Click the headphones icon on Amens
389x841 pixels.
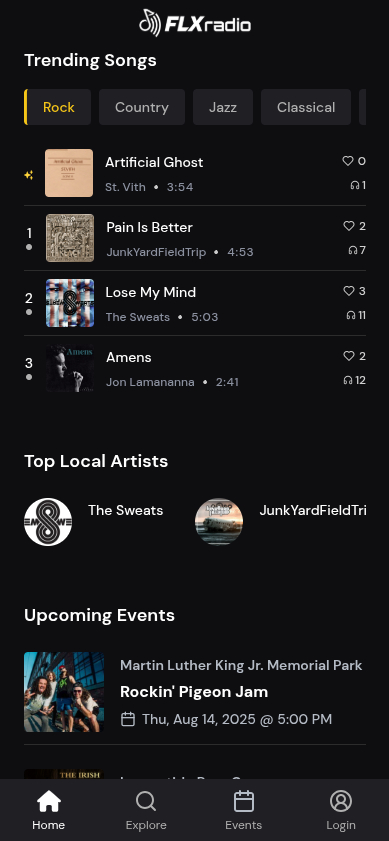click(x=348, y=380)
